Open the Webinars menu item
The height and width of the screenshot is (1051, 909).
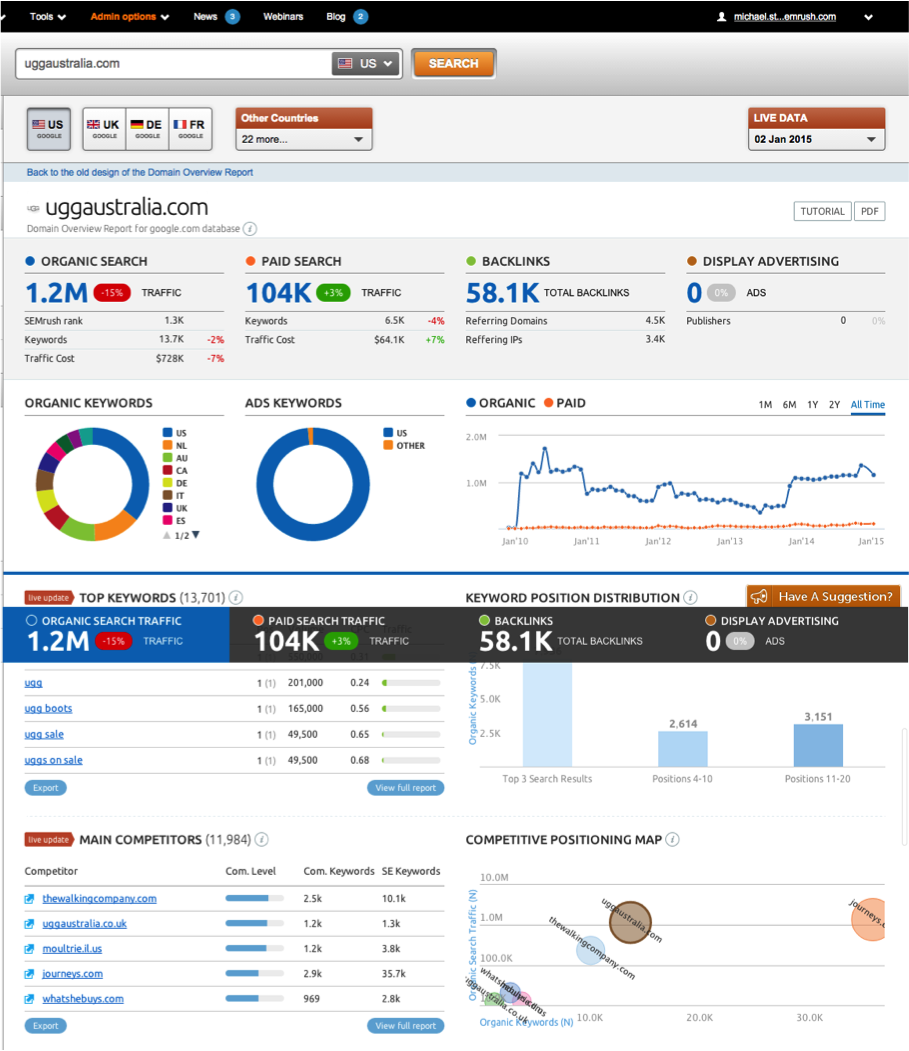pyautogui.click(x=283, y=17)
